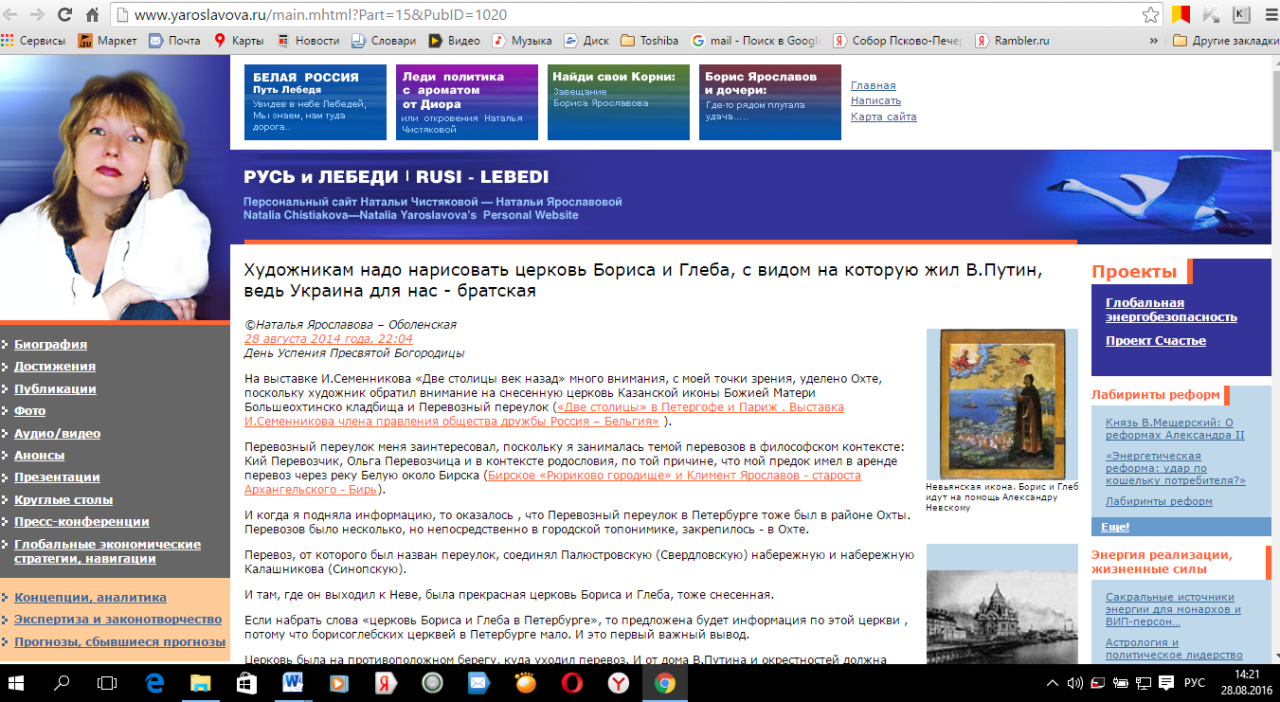This screenshot has height=702, width=1280.
Task: Open Фото in the left menu
Action: click(30, 411)
